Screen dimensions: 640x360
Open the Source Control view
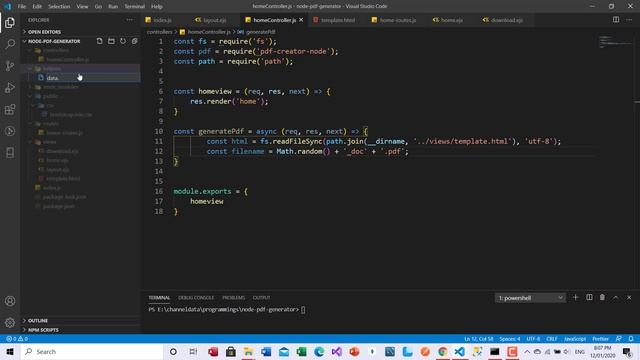10,66
